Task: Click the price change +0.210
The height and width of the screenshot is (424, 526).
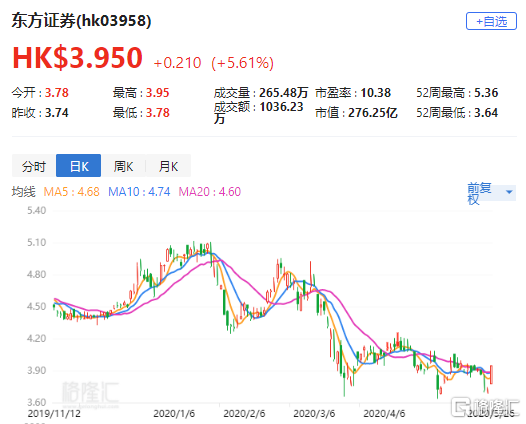Action: [x=177, y=63]
